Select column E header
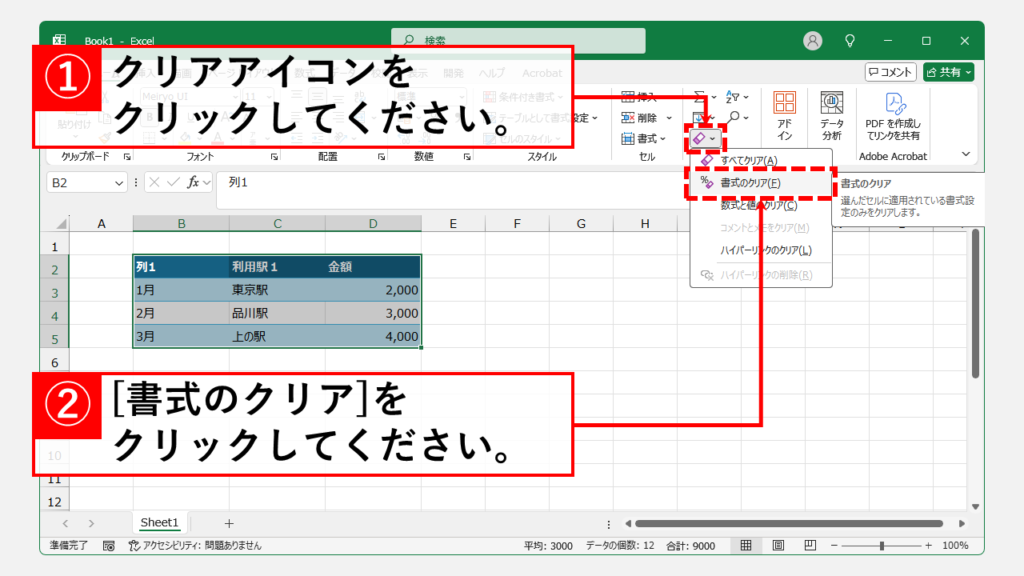The width and height of the screenshot is (1024, 576). click(453, 224)
